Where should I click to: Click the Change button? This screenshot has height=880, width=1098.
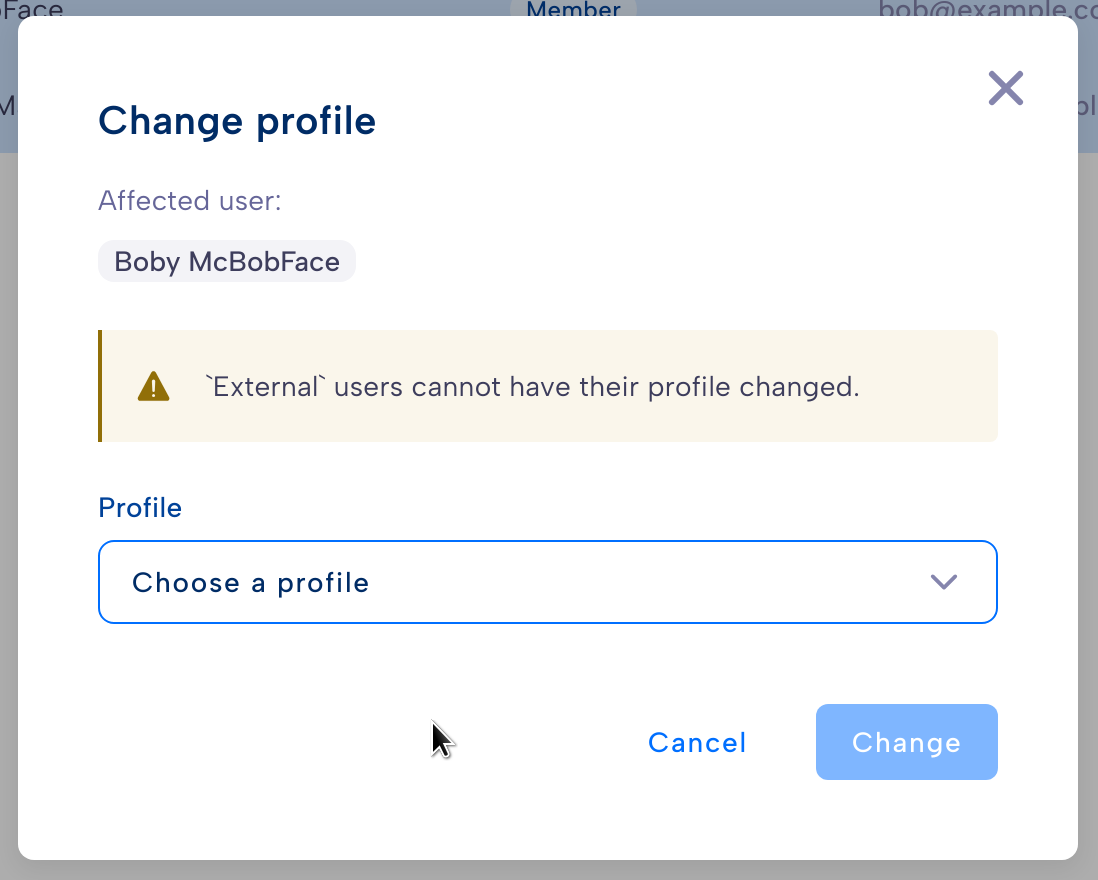click(x=906, y=742)
